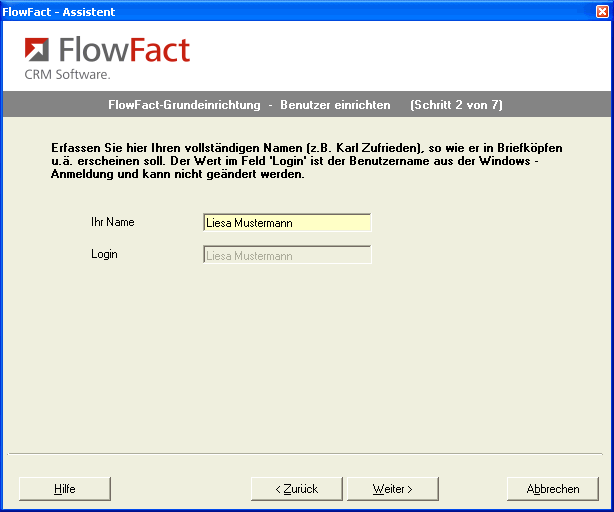Click the 'Ihr Name' label

coord(113,222)
